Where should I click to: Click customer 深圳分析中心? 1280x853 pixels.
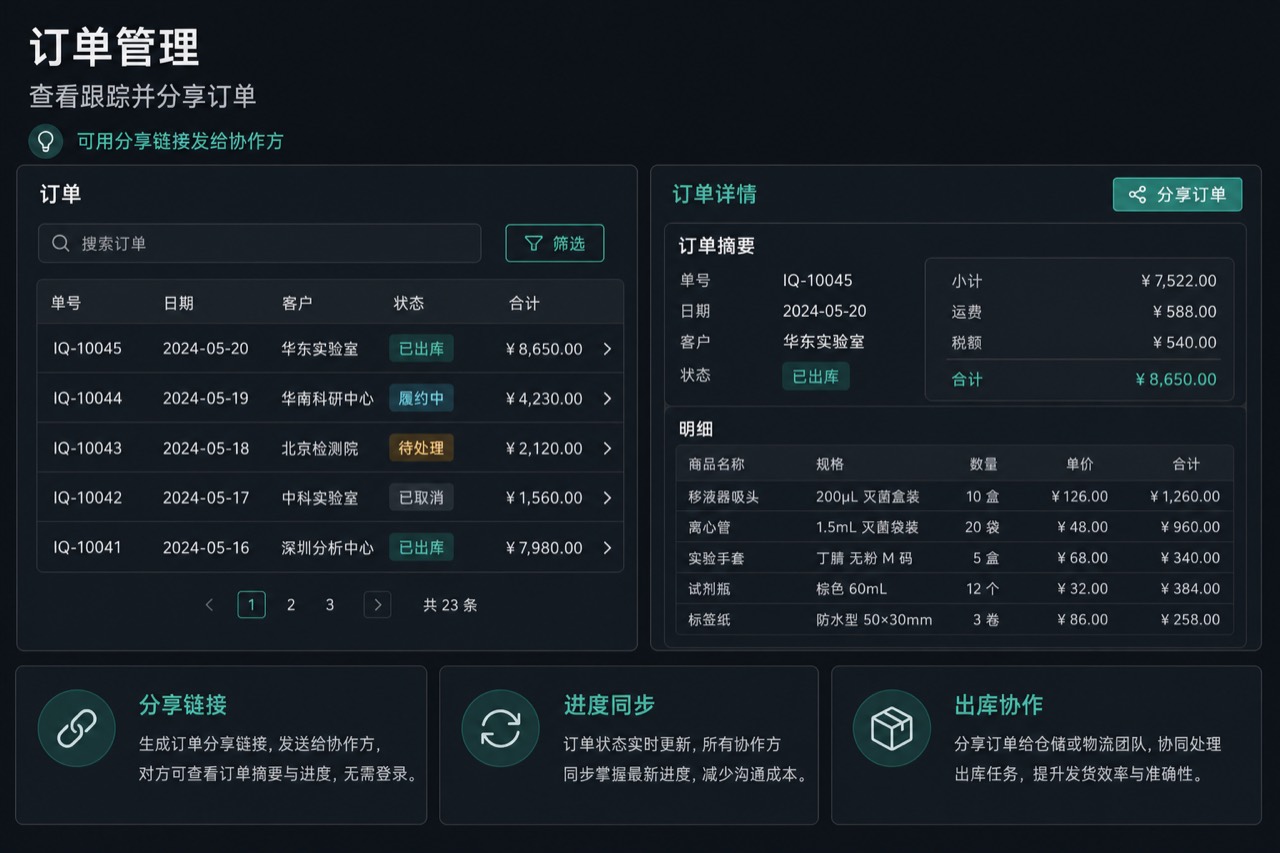point(327,547)
